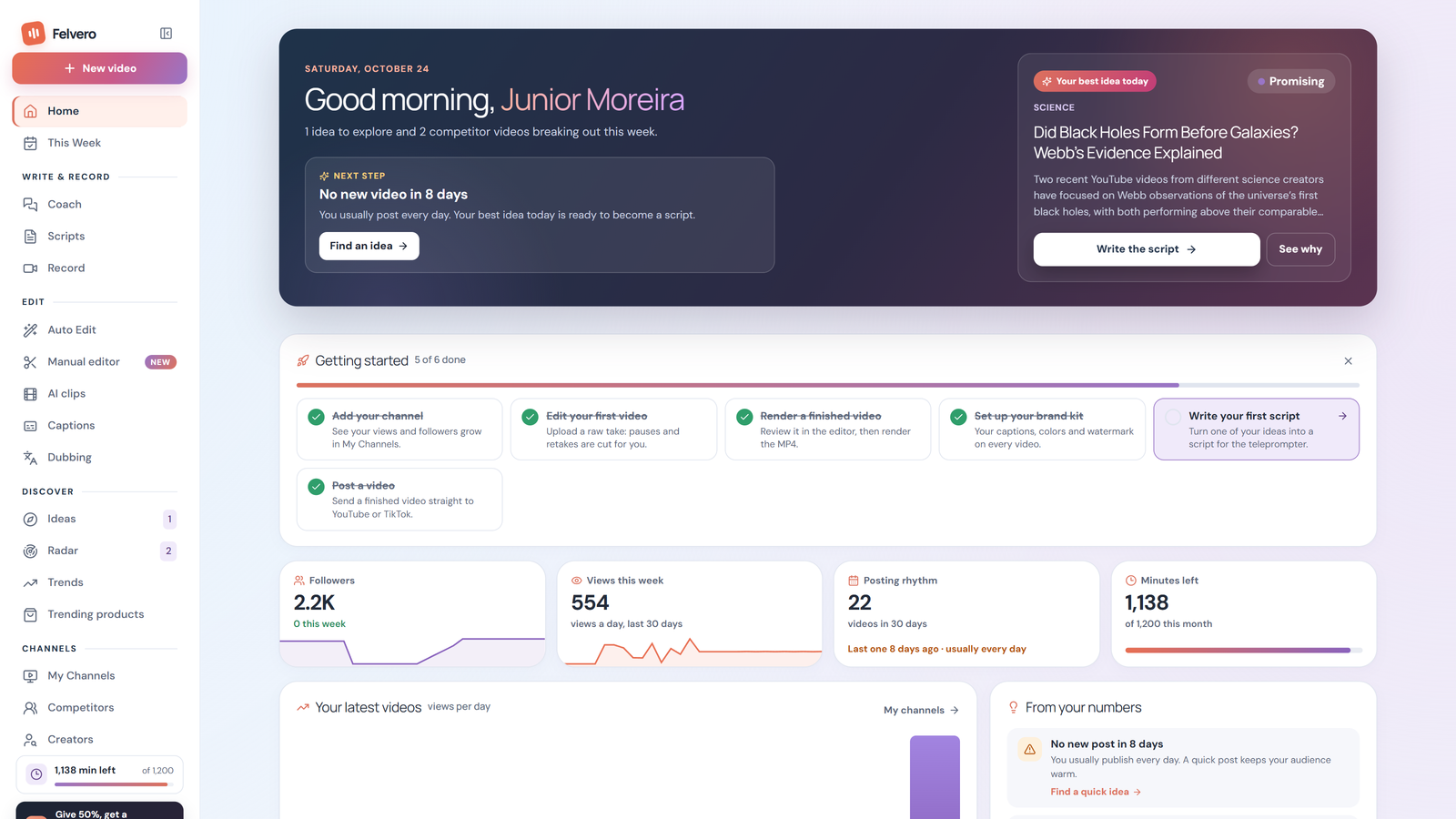Click the Edit your first video checkmark

click(x=530, y=417)
